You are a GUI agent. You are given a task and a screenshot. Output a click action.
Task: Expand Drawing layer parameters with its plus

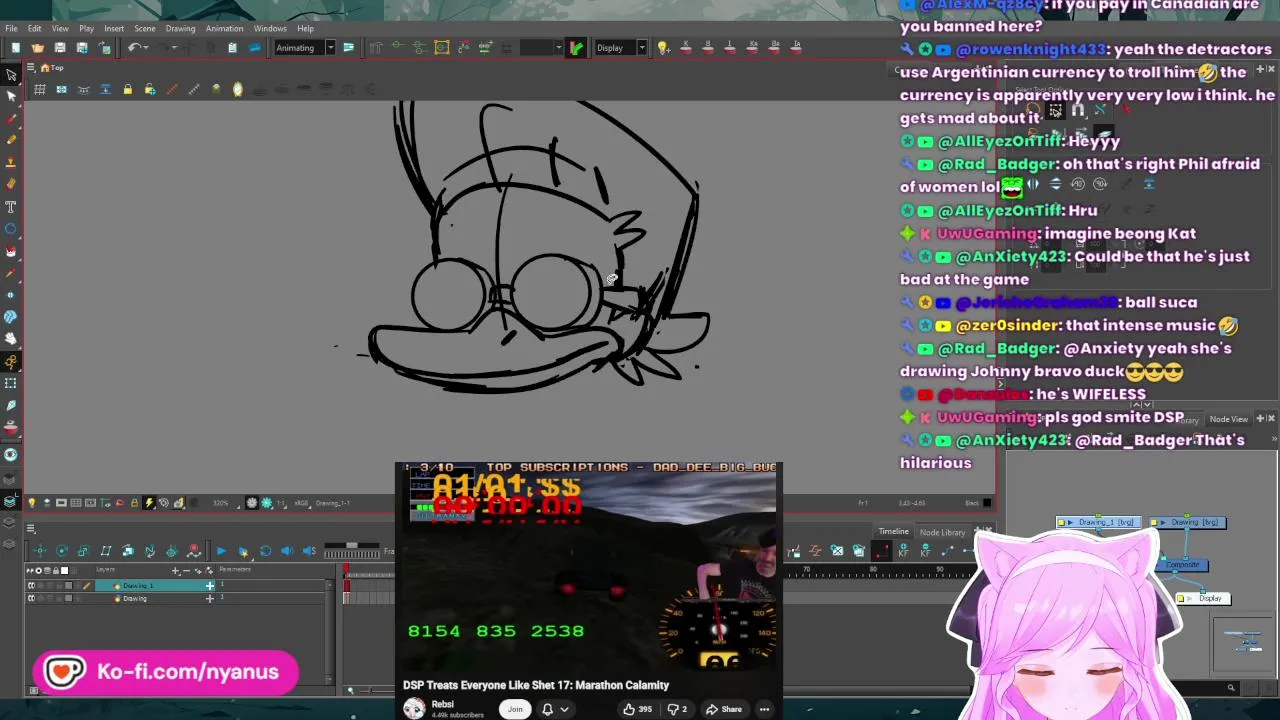(x=209, y=598)
